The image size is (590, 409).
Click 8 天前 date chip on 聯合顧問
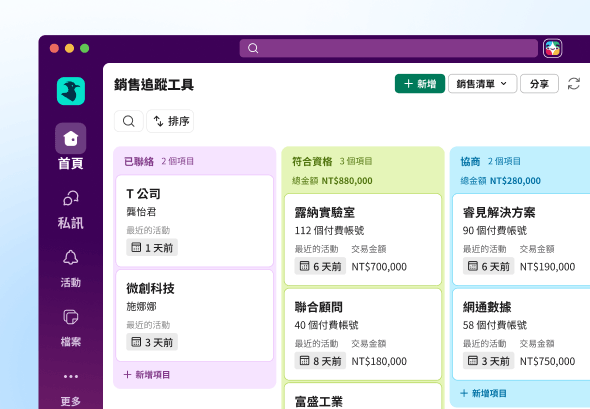tap(320, 361)
